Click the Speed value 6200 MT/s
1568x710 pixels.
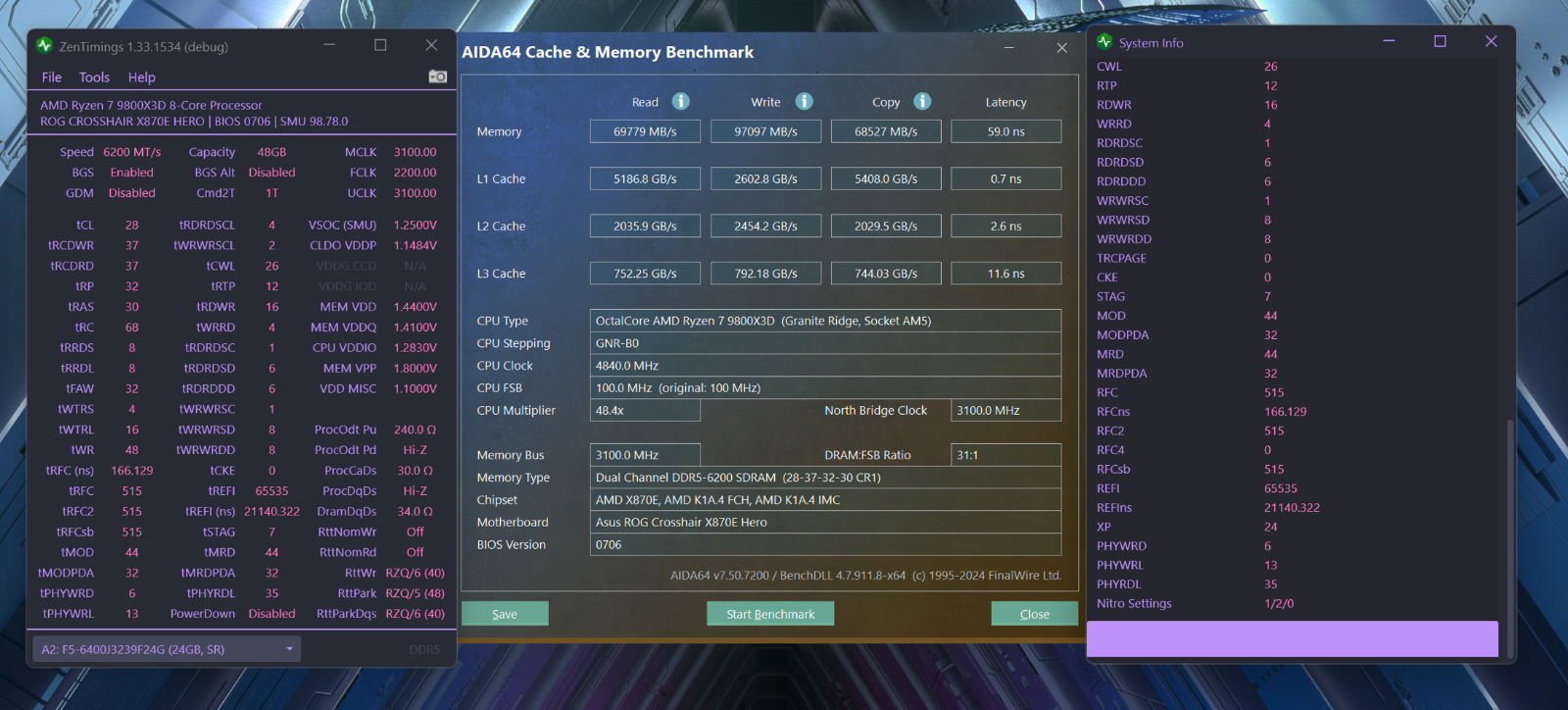(x=132, y=152)
